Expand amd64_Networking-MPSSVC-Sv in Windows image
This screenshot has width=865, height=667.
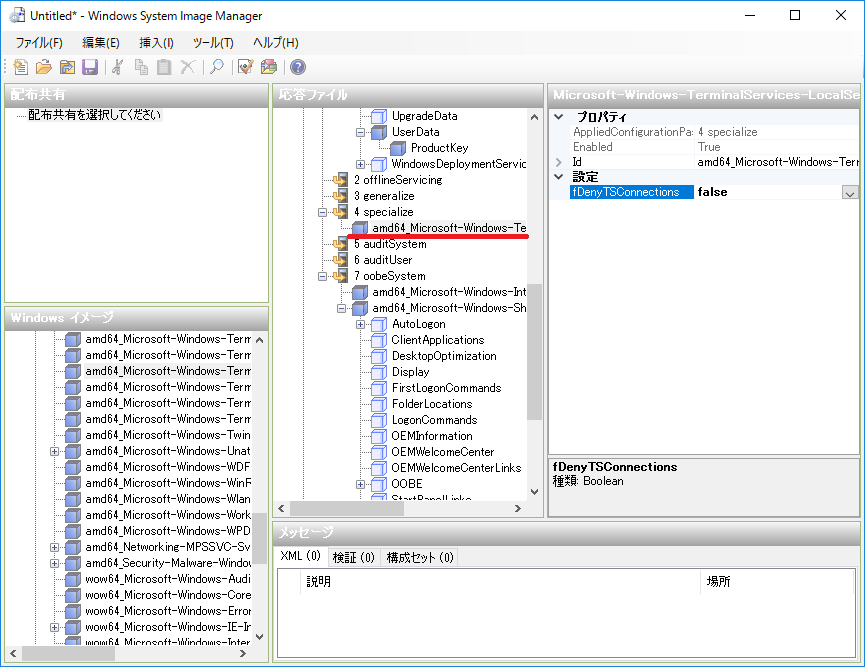[54, 547]
